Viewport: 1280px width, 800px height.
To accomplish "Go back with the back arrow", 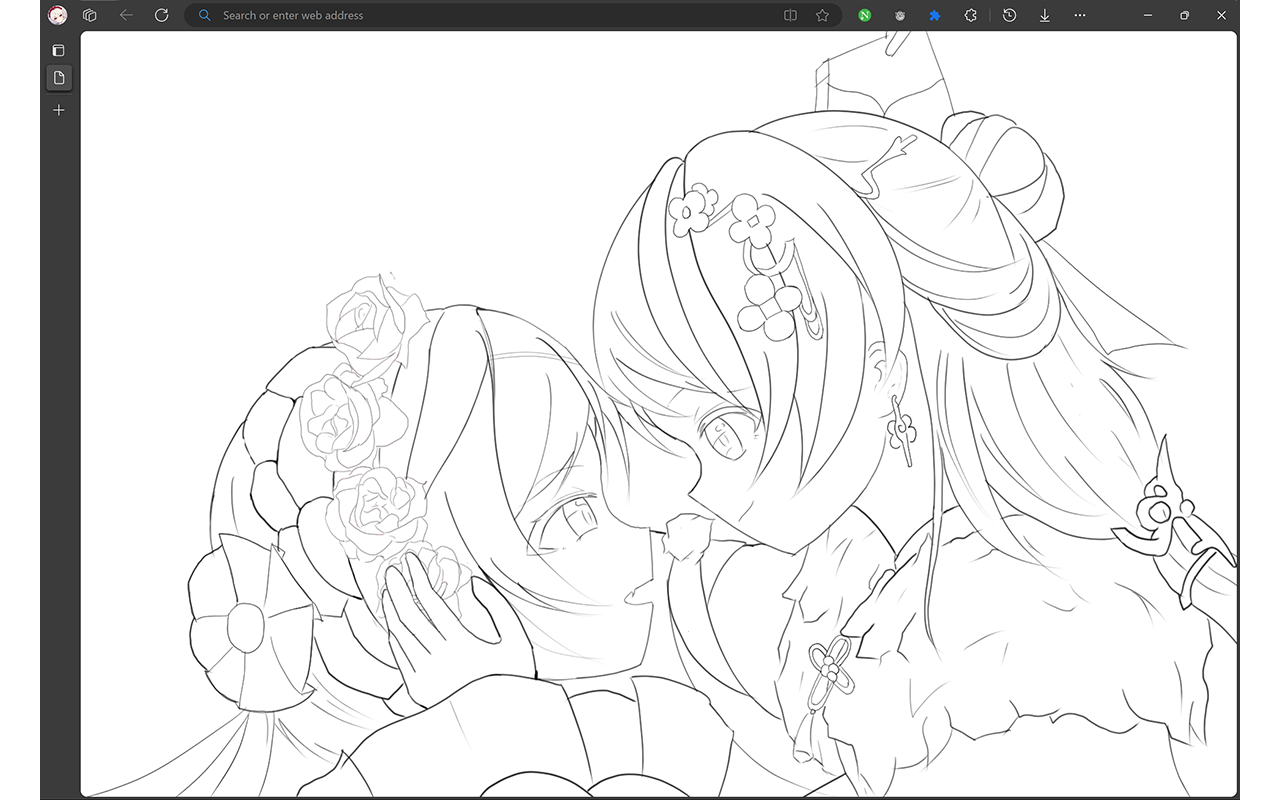I will coord(126,15).
